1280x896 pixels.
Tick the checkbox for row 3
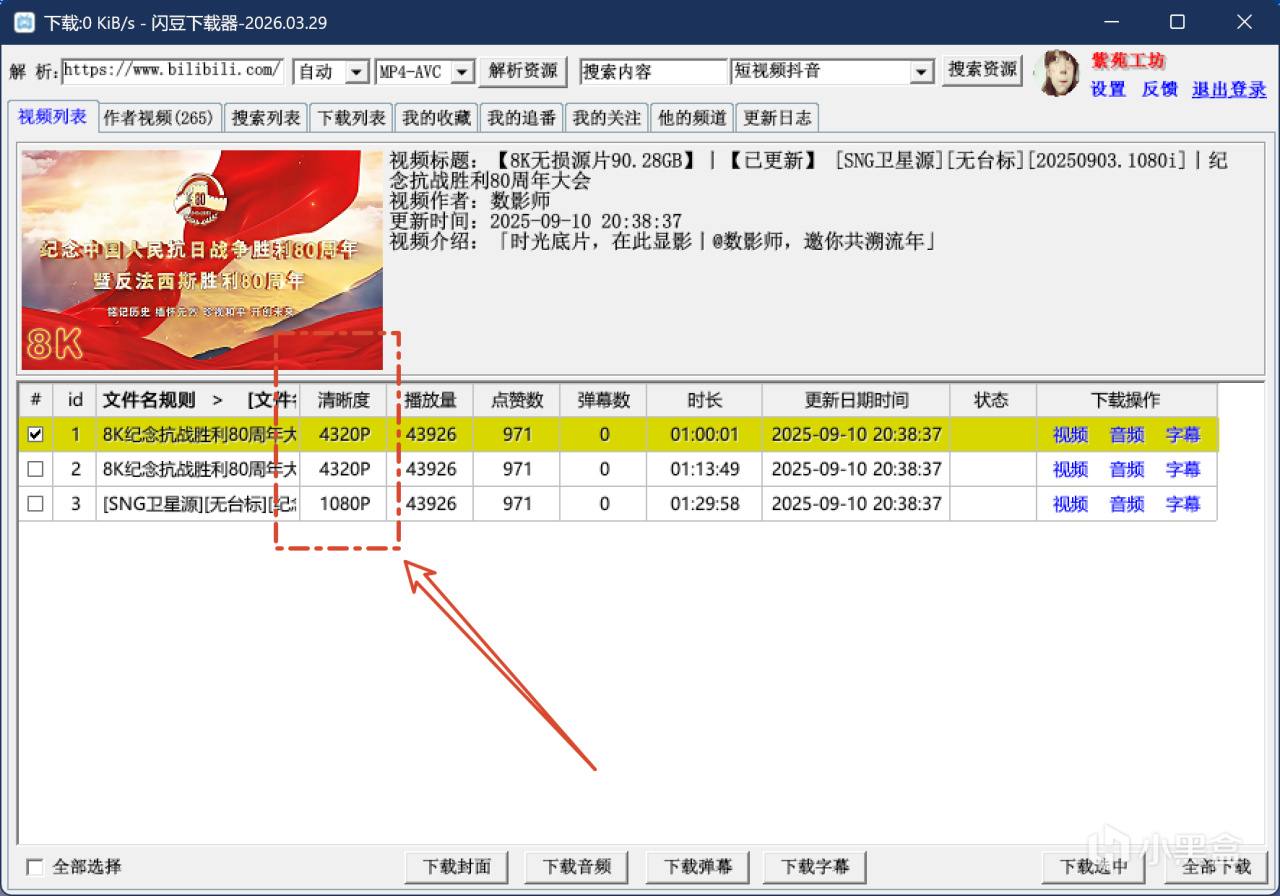pos(36,504)
